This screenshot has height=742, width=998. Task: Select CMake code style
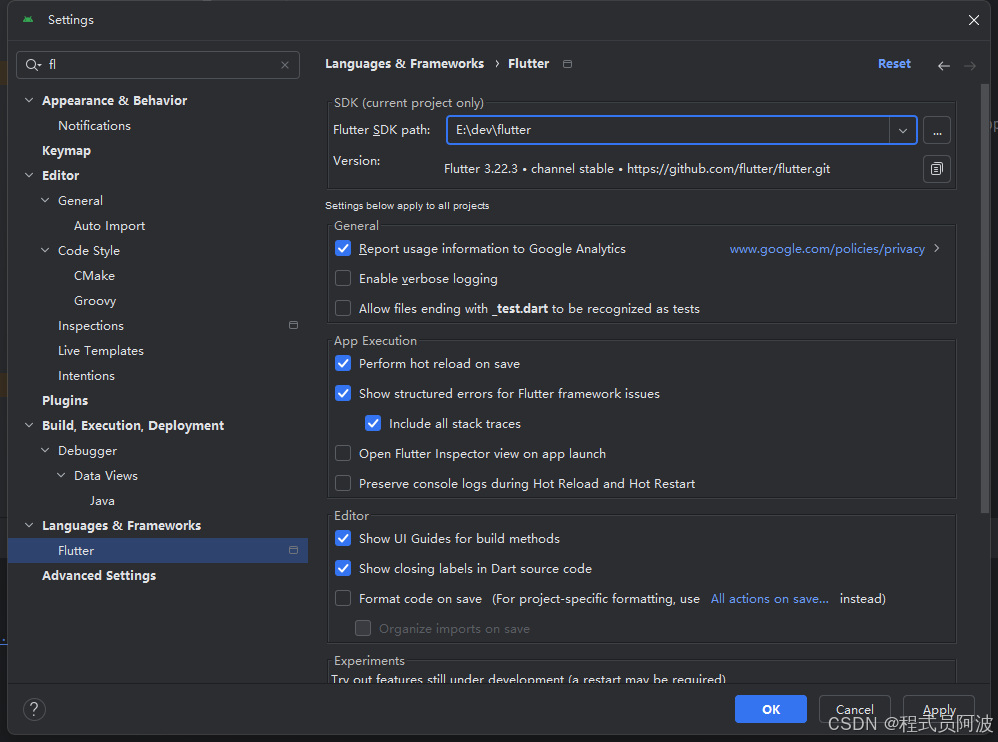point(94,276)
